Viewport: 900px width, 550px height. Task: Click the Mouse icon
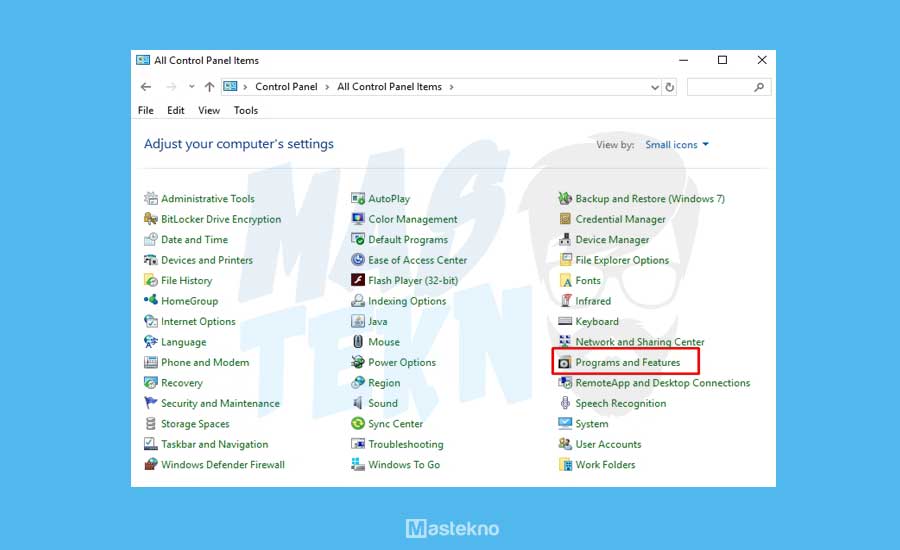[358, 342]
